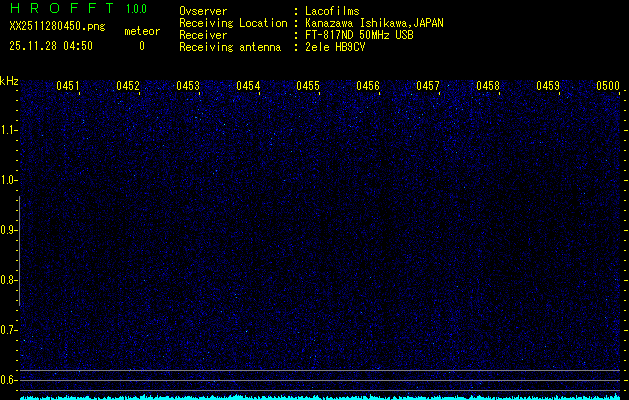Screen dimensions: 629x400
Task: Click the HROFFT title text
Action: point(60,10)
